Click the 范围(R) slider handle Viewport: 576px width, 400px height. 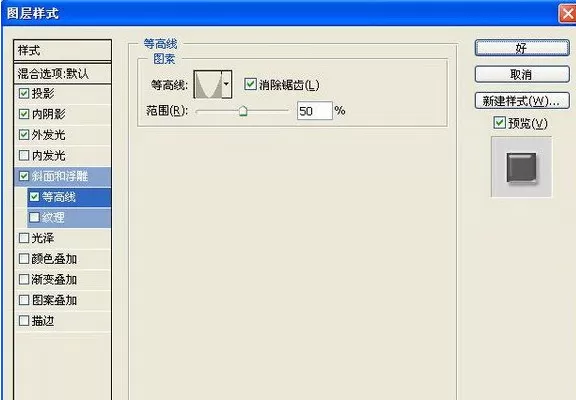(243, 111)
